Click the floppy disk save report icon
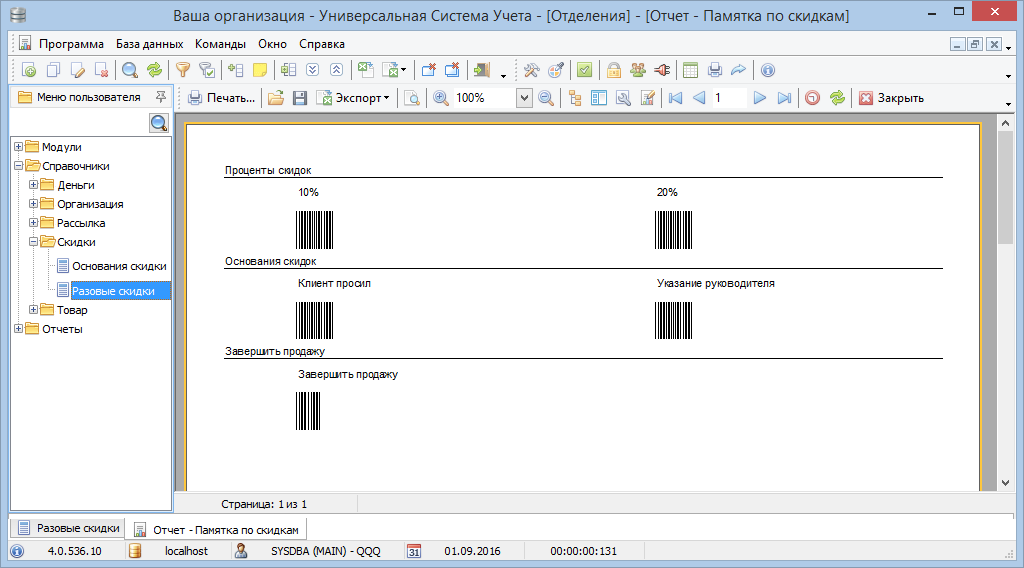1024x568 pixels. [299, 98]
